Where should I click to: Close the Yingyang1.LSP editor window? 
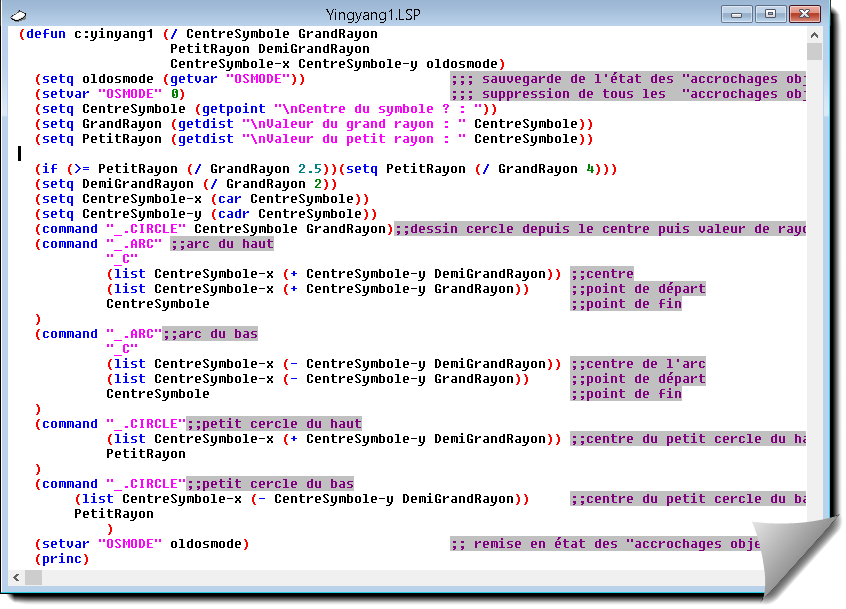tap(804, 14)
